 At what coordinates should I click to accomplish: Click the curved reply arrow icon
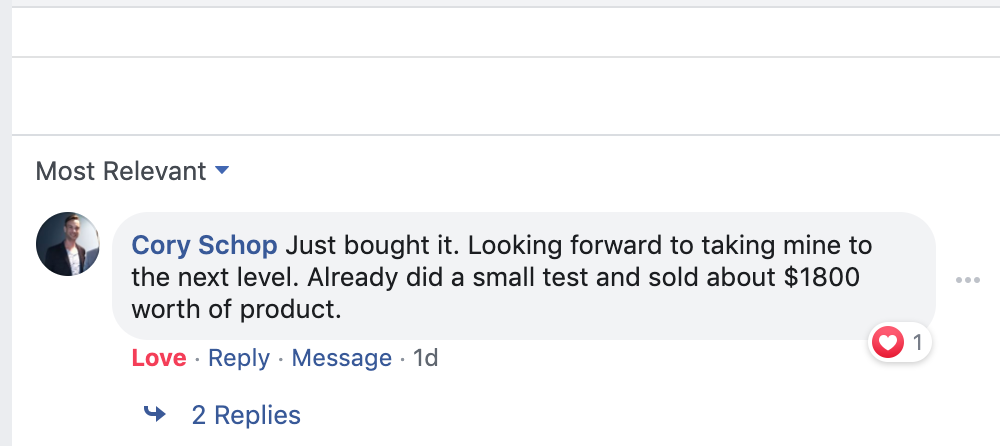click(x=155, y=414)
